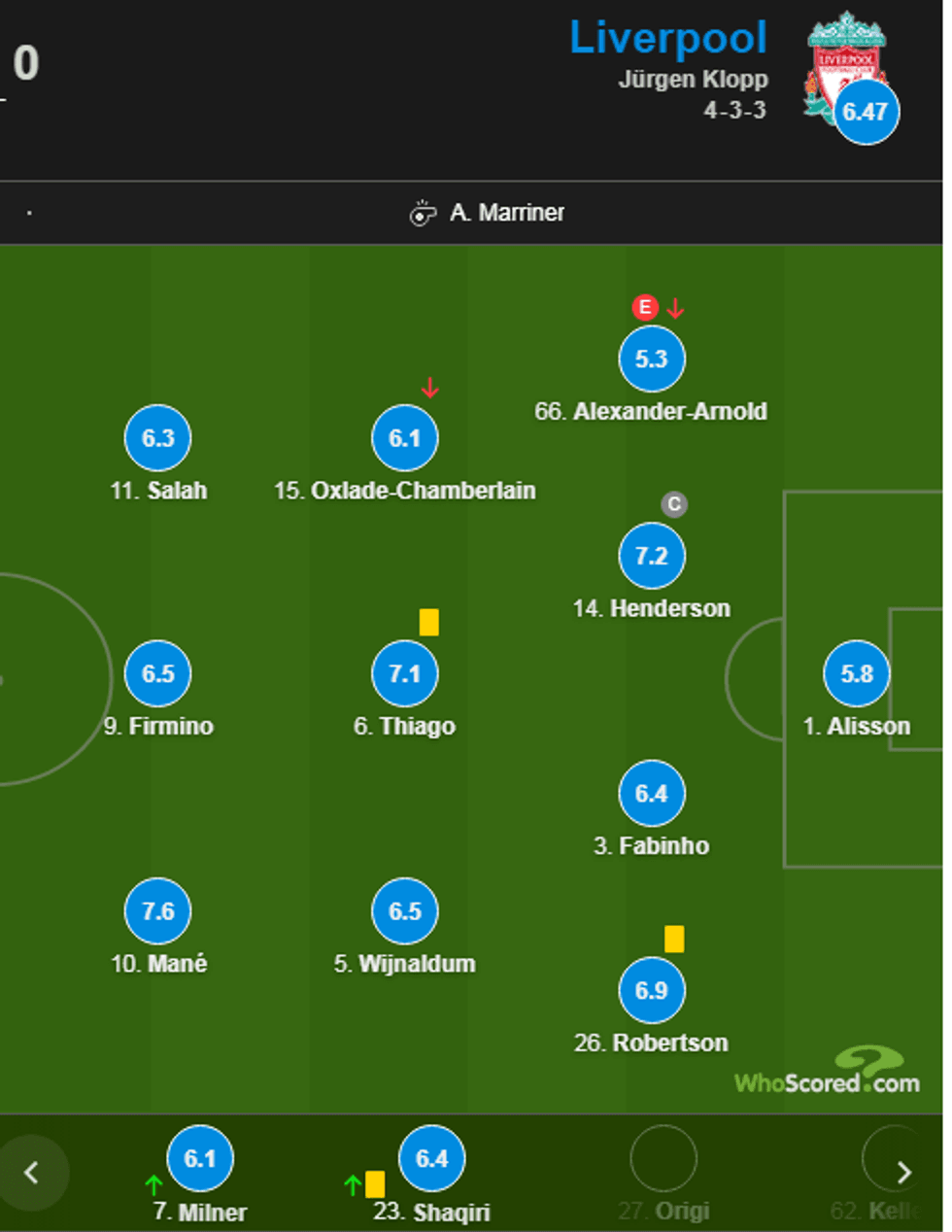Select Mané's 7.6 rating bubble
The image size is (952, 1232).
[x=158, y=910]
